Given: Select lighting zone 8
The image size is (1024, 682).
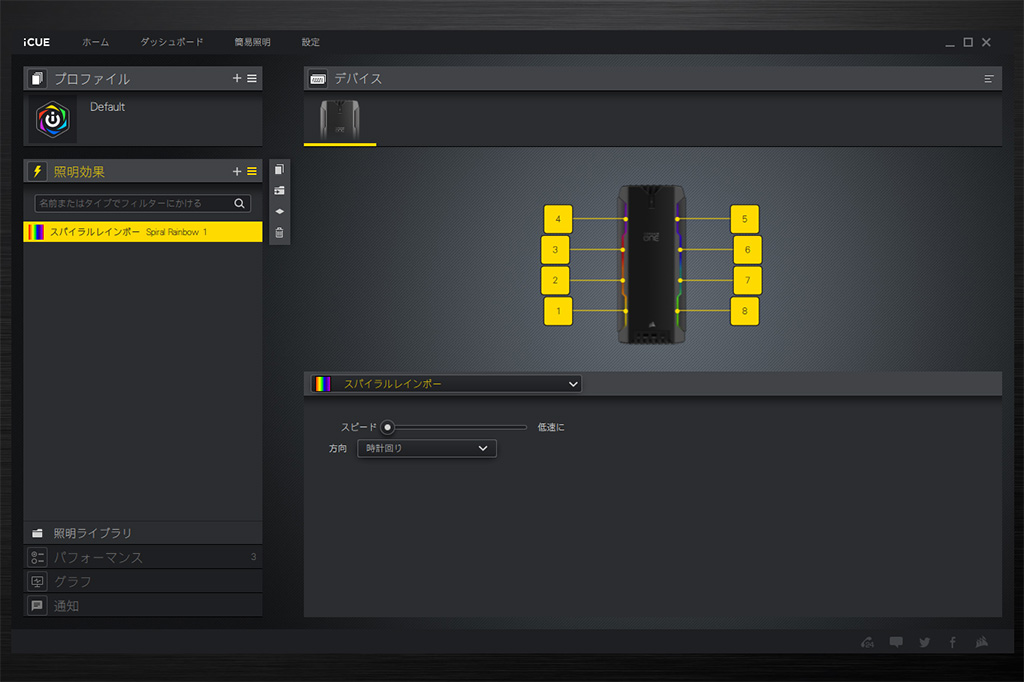Looking at the screenshot, I should point(744,311).
